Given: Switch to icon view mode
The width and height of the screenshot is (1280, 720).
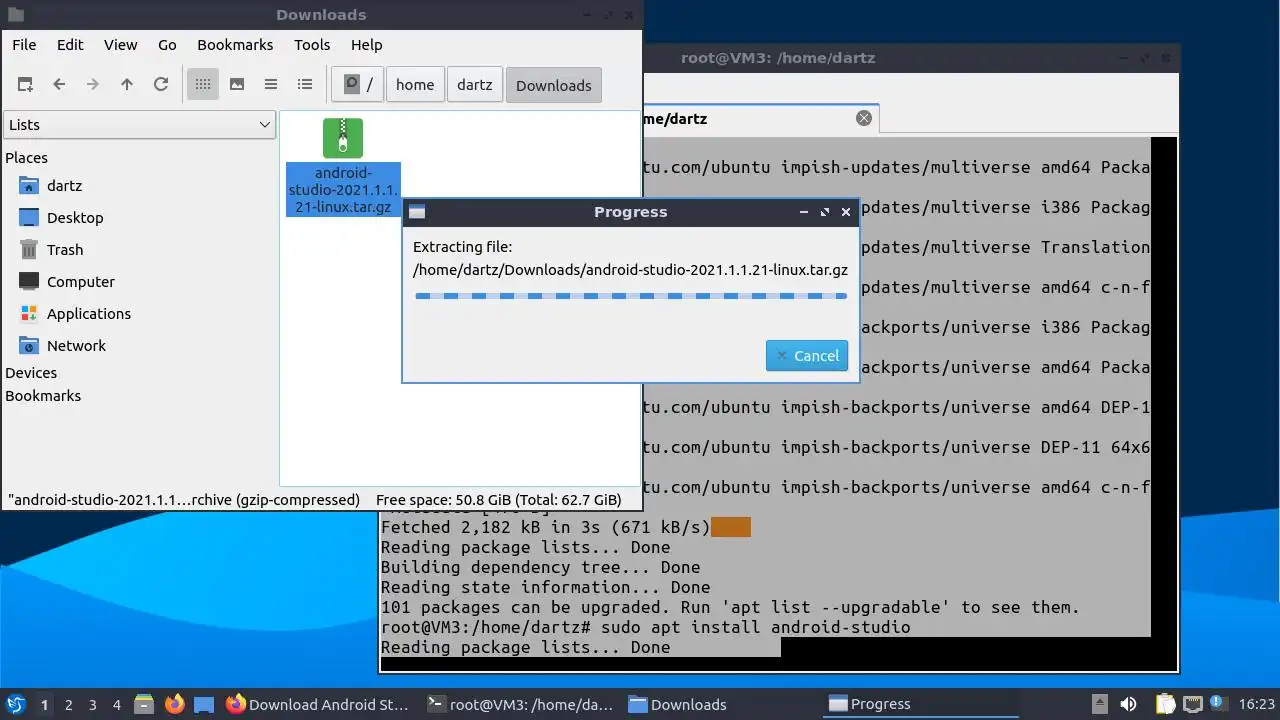Looking at the screenshot, I should click(203, 85).
